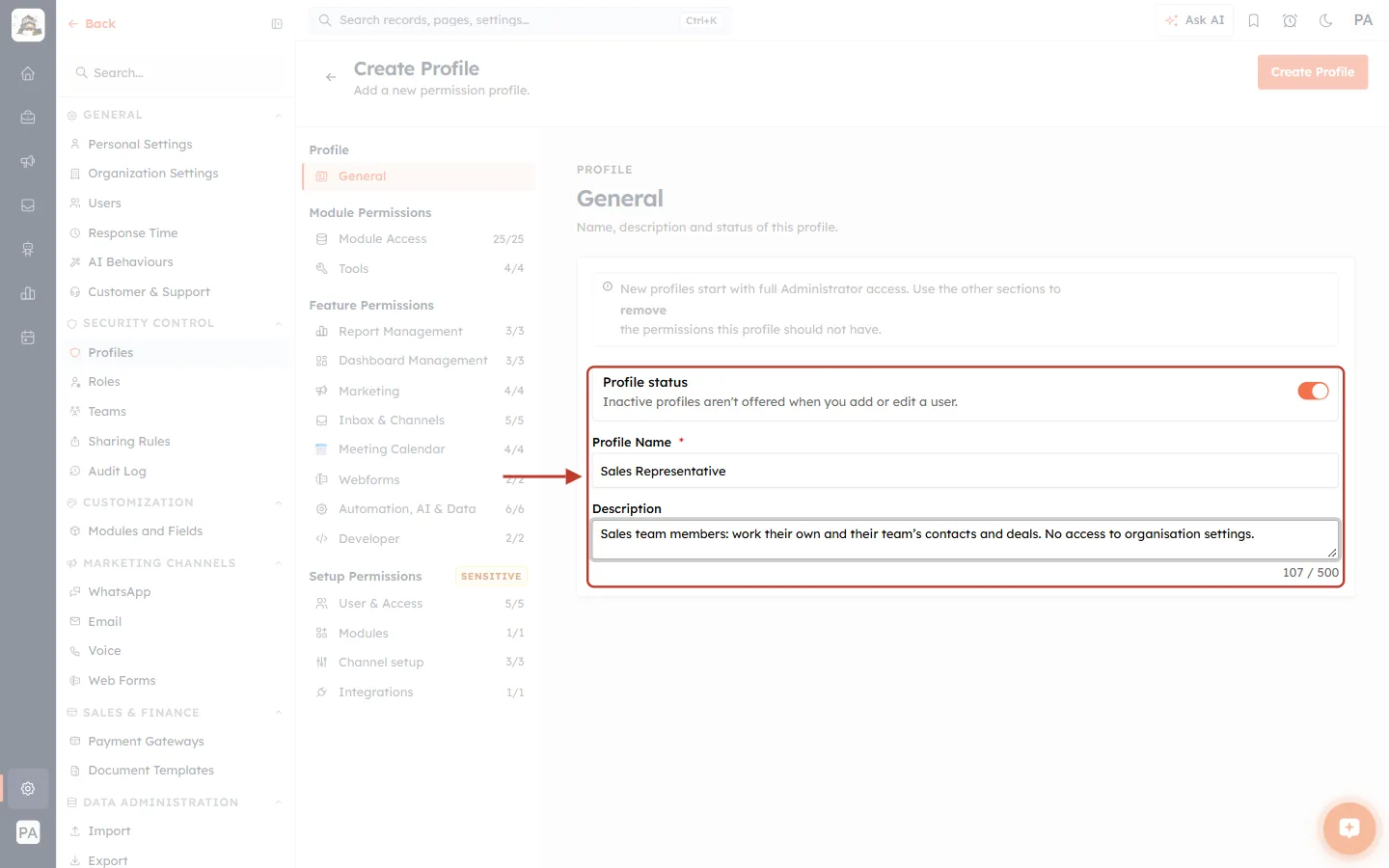Open the User & Access setup section
The image size is (1389, 868).
[x=420, y=604]
